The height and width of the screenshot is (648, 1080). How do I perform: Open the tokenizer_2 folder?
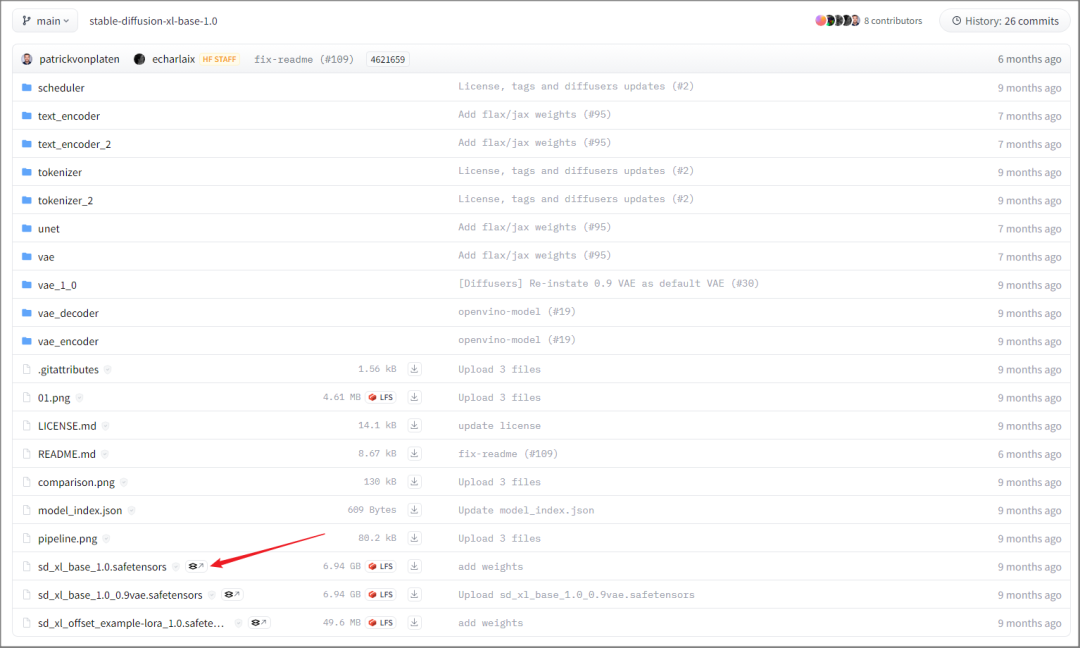click(x=65, y=200)
